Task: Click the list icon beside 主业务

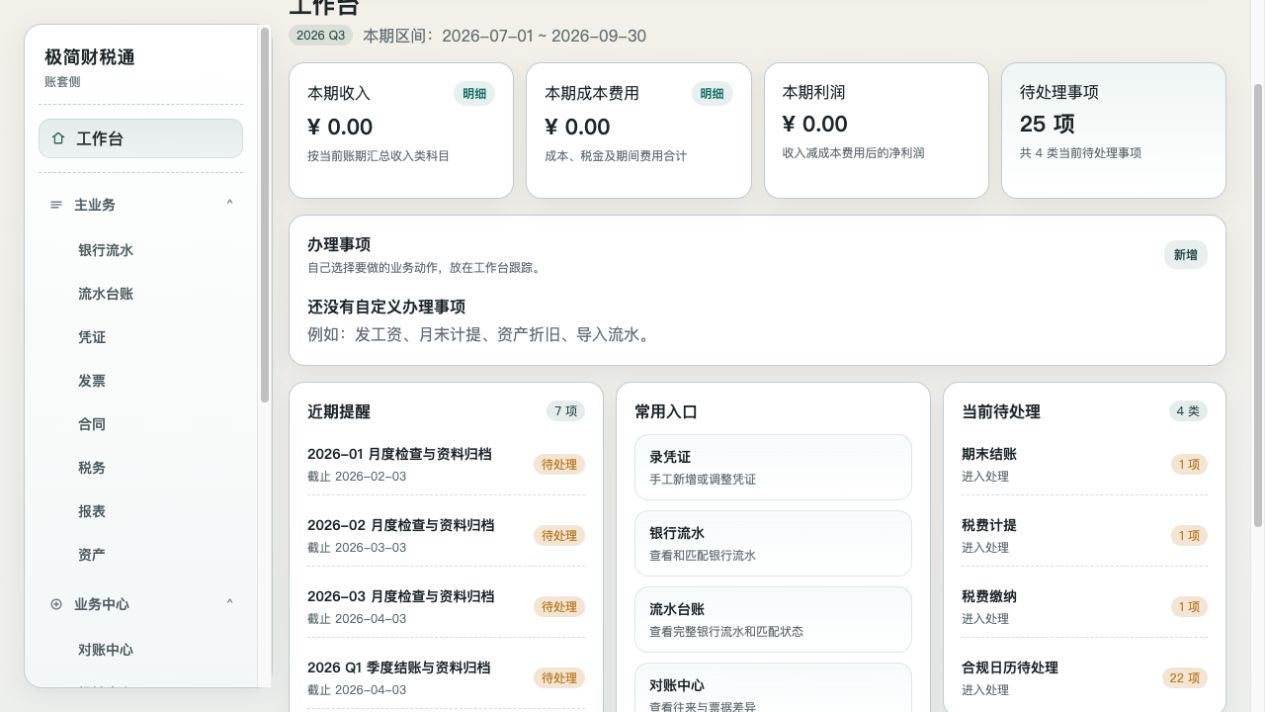Action: click(56, 204)
